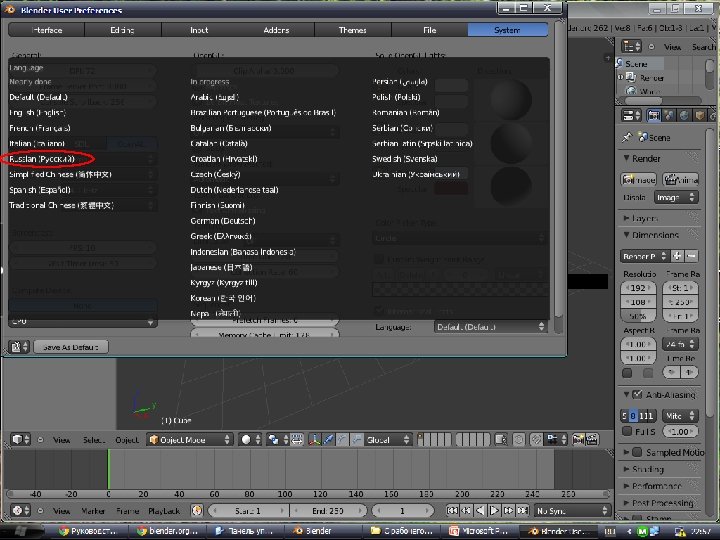Select World properties tab icon
The height and width of the screenshot is (540, 720).
684,115
